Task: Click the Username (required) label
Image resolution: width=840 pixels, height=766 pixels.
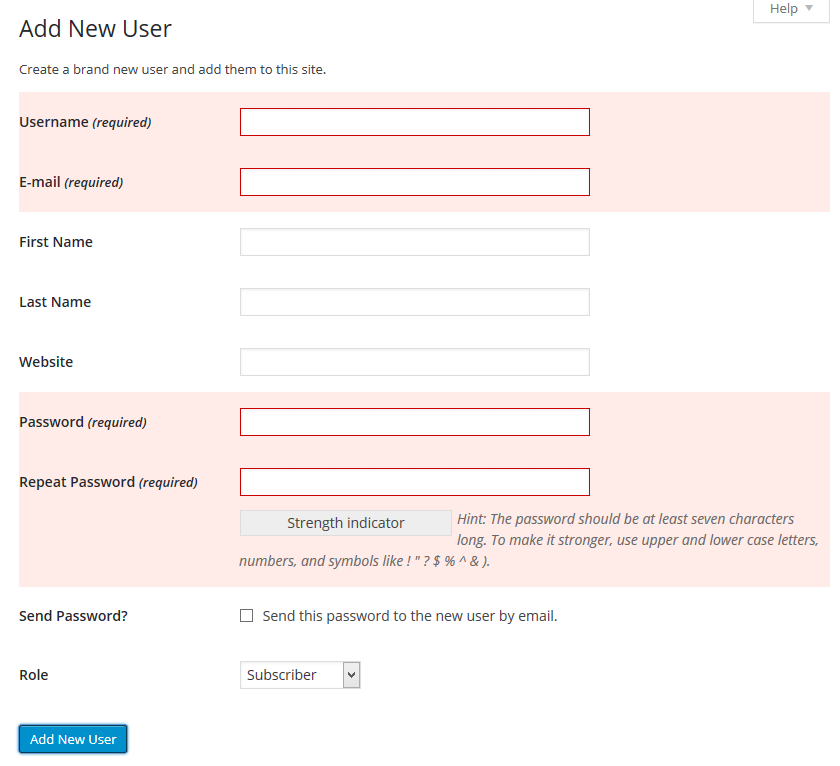Action: coord(85,122)
